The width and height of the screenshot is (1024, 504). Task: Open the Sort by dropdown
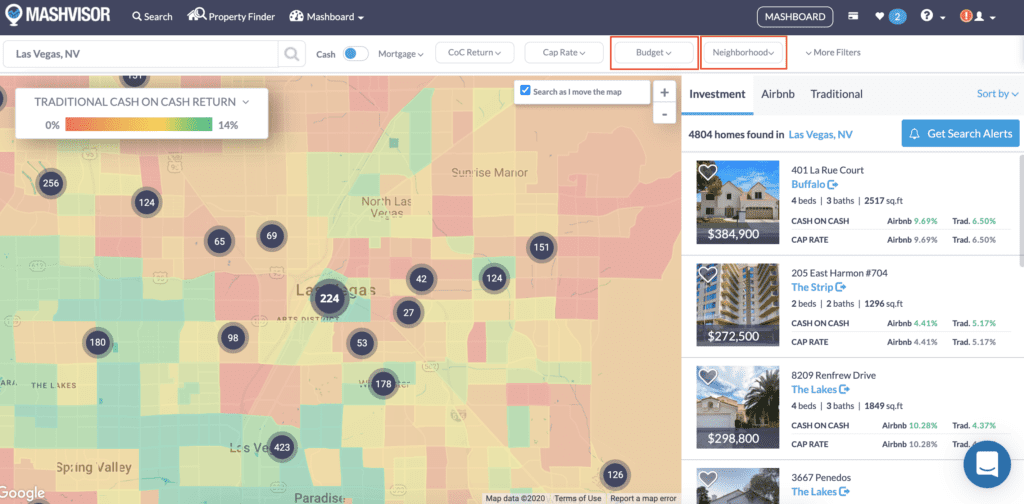tap(997, 94)
